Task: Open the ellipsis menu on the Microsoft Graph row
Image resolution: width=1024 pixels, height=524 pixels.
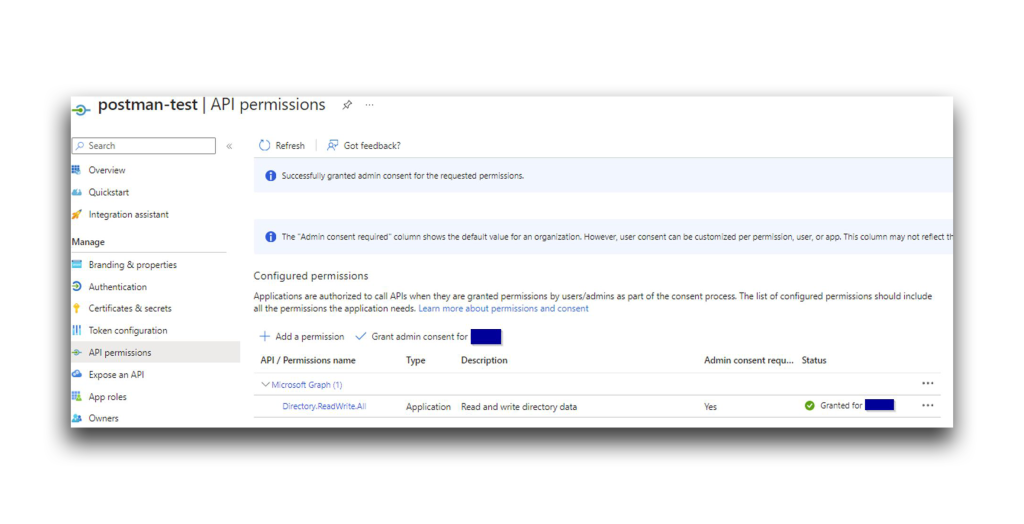Action: 927,384
